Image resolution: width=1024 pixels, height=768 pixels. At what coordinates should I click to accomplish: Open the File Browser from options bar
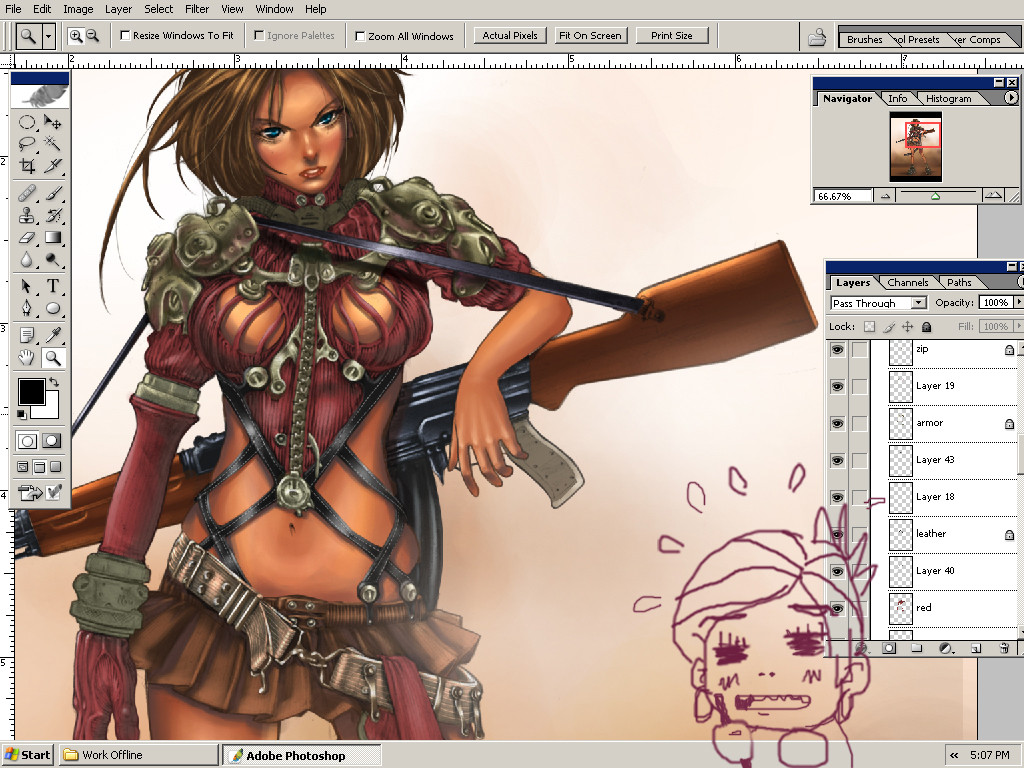pos(817,37)
